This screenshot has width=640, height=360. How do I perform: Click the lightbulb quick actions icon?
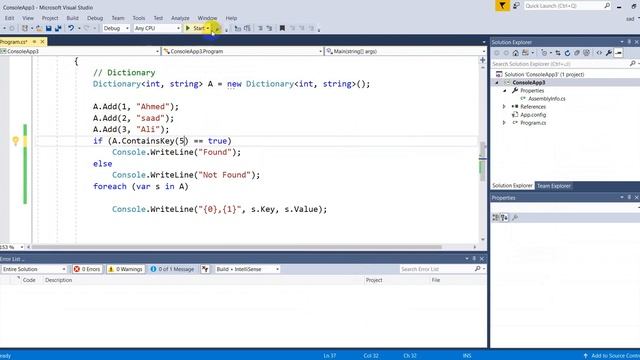[x=16, y=141]
